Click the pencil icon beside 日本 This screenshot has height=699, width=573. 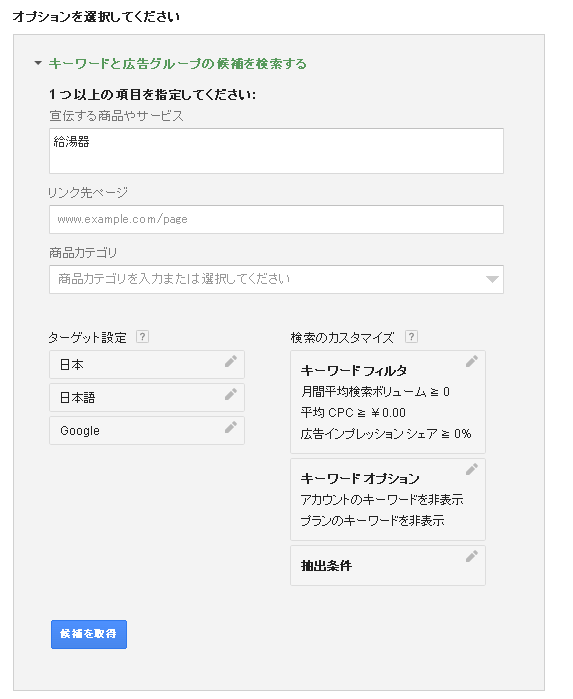(x=231, y=361)
